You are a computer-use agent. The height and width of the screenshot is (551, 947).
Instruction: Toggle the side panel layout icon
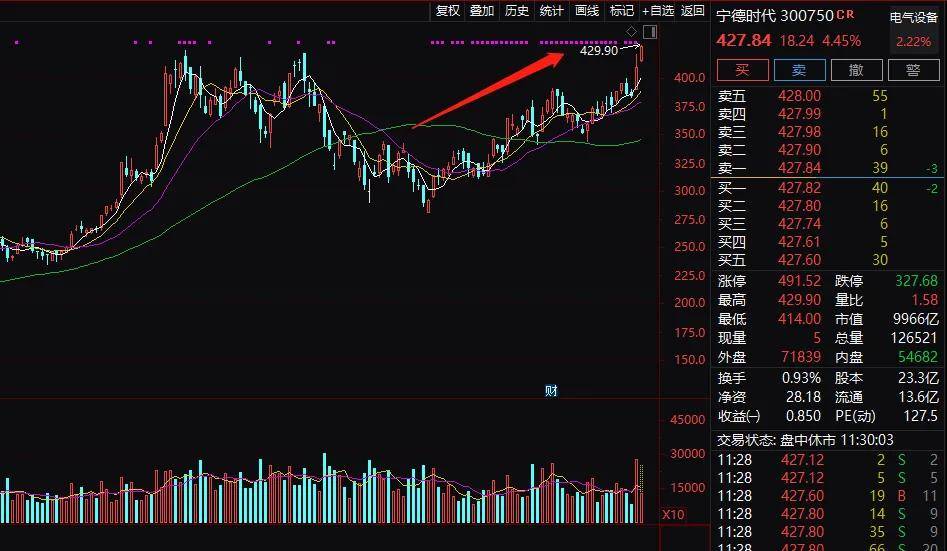(x=650, y=31)
